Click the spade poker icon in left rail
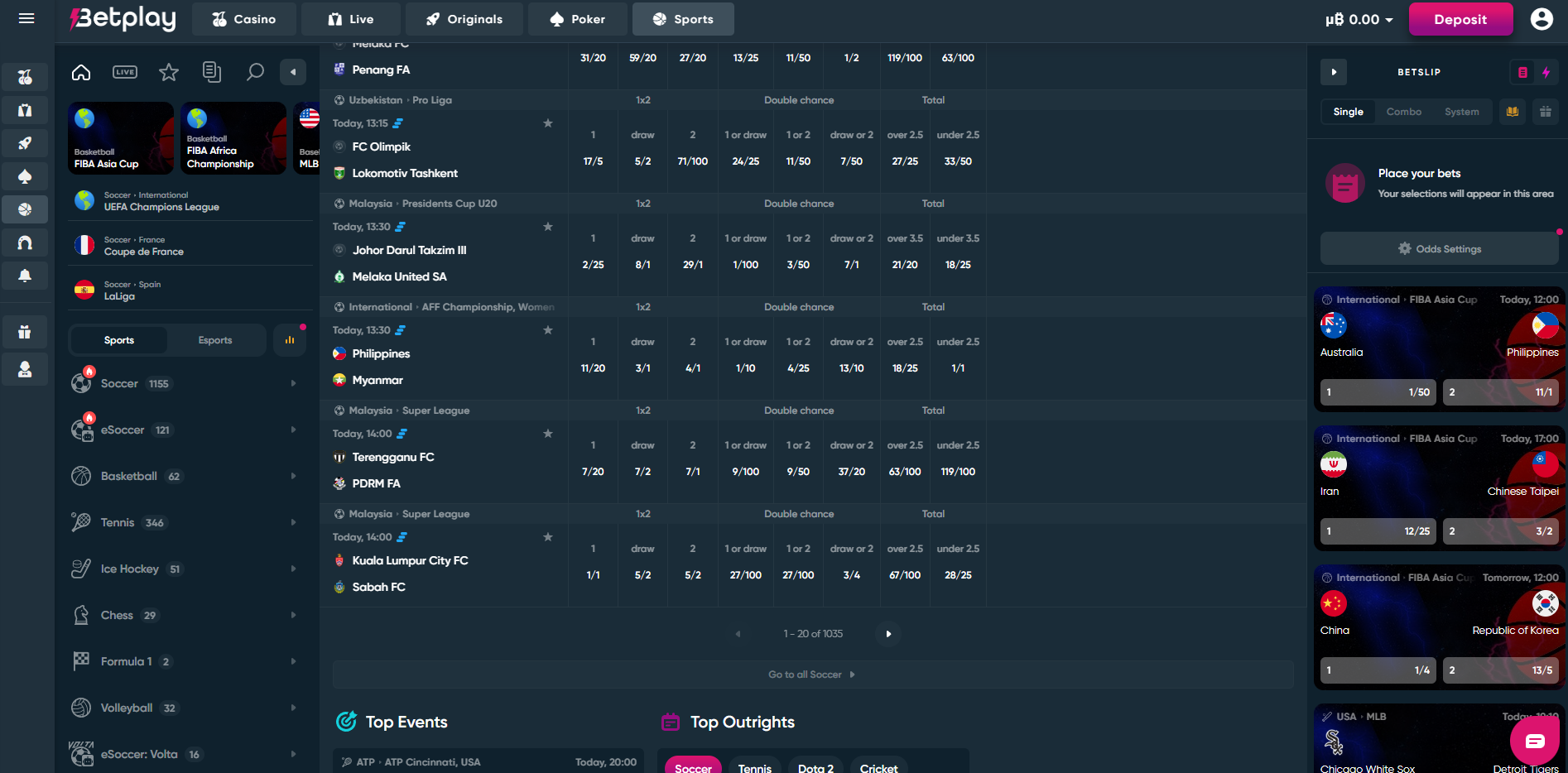The height and width of the screenshot is (773, 1568). coord(25,176)
